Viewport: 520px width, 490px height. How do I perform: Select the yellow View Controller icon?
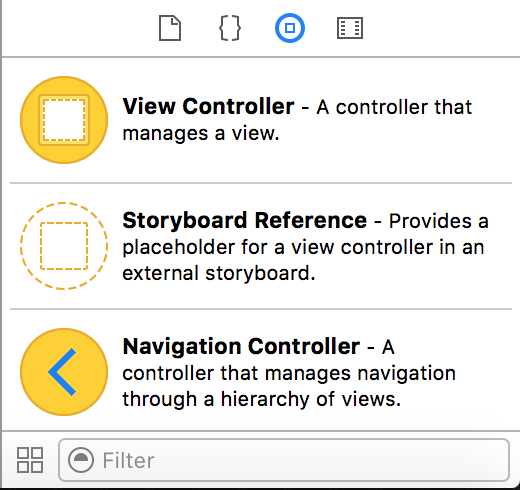click(x=64, y=120)
